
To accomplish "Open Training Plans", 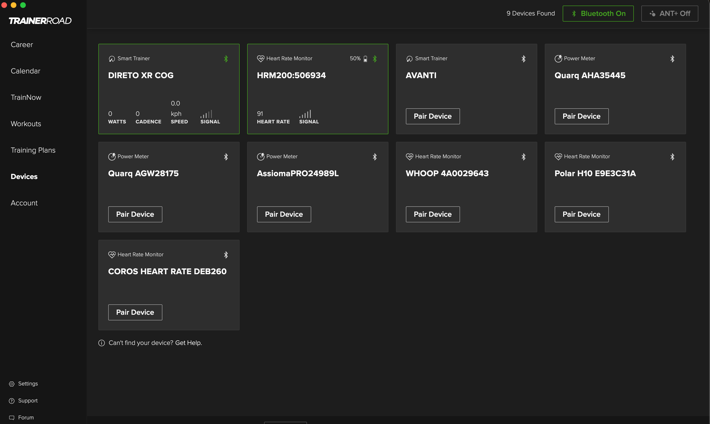I will (33, 150).
